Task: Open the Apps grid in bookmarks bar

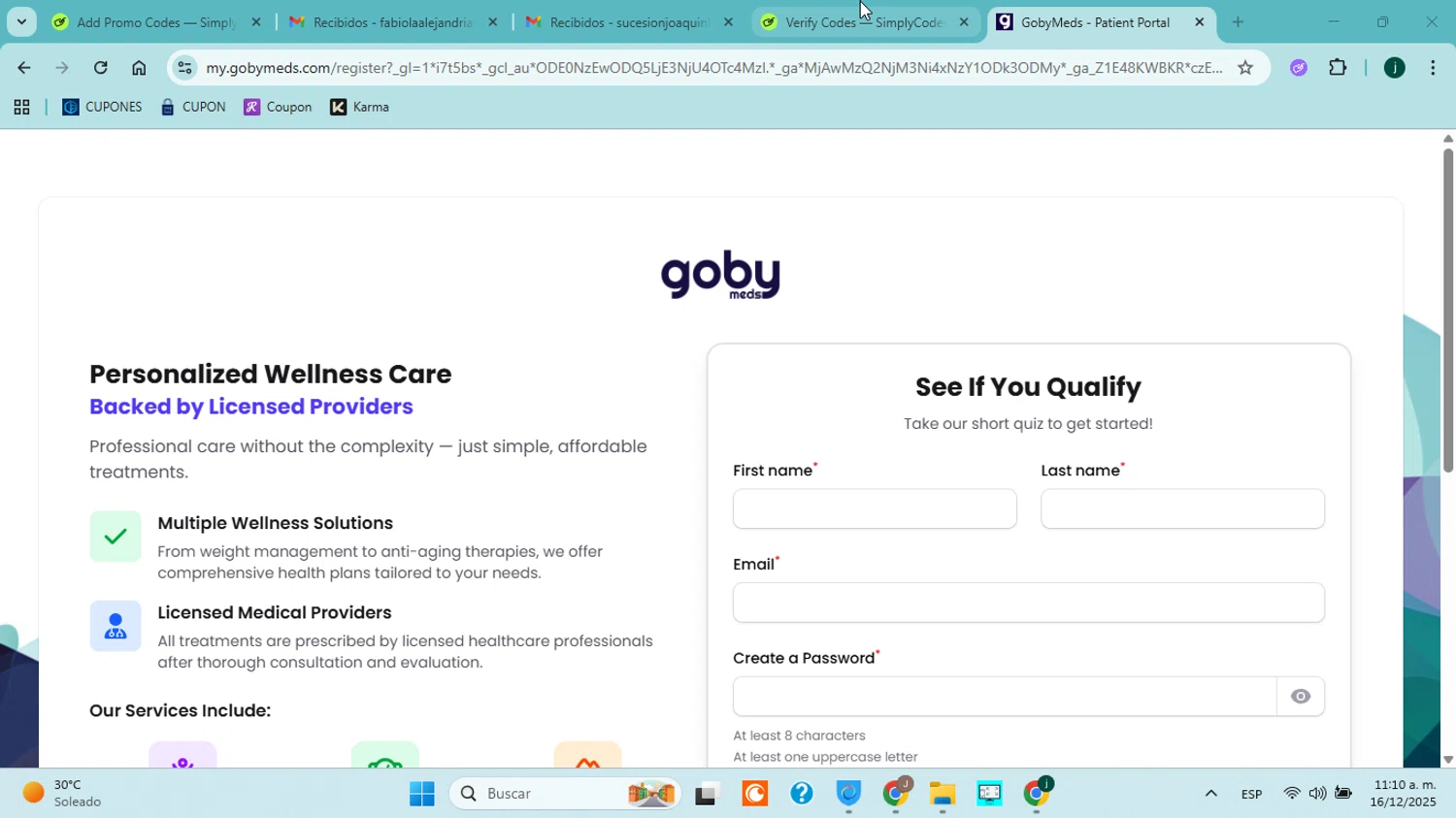Action: tap(21, 108)
